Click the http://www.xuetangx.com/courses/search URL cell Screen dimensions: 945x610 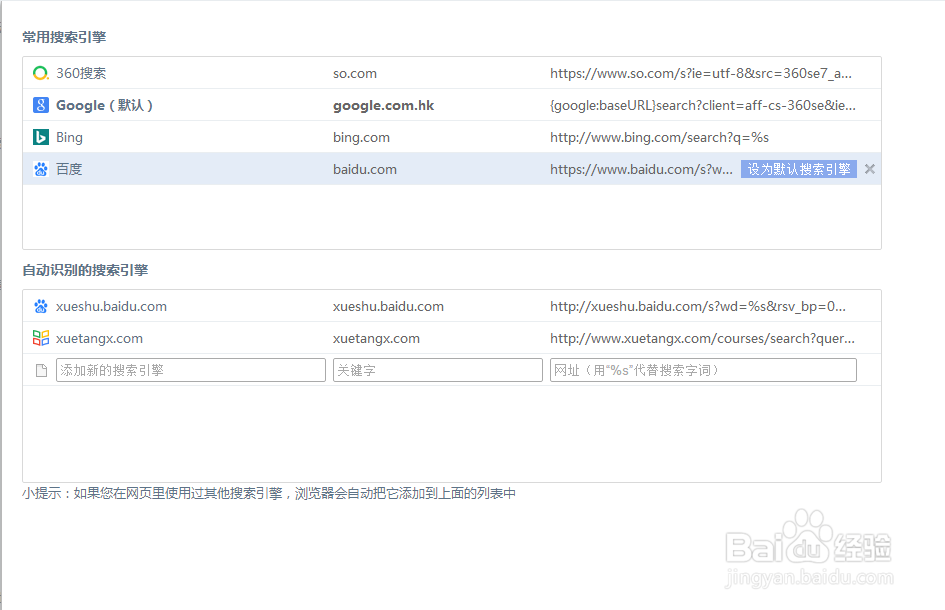point(702,338)
